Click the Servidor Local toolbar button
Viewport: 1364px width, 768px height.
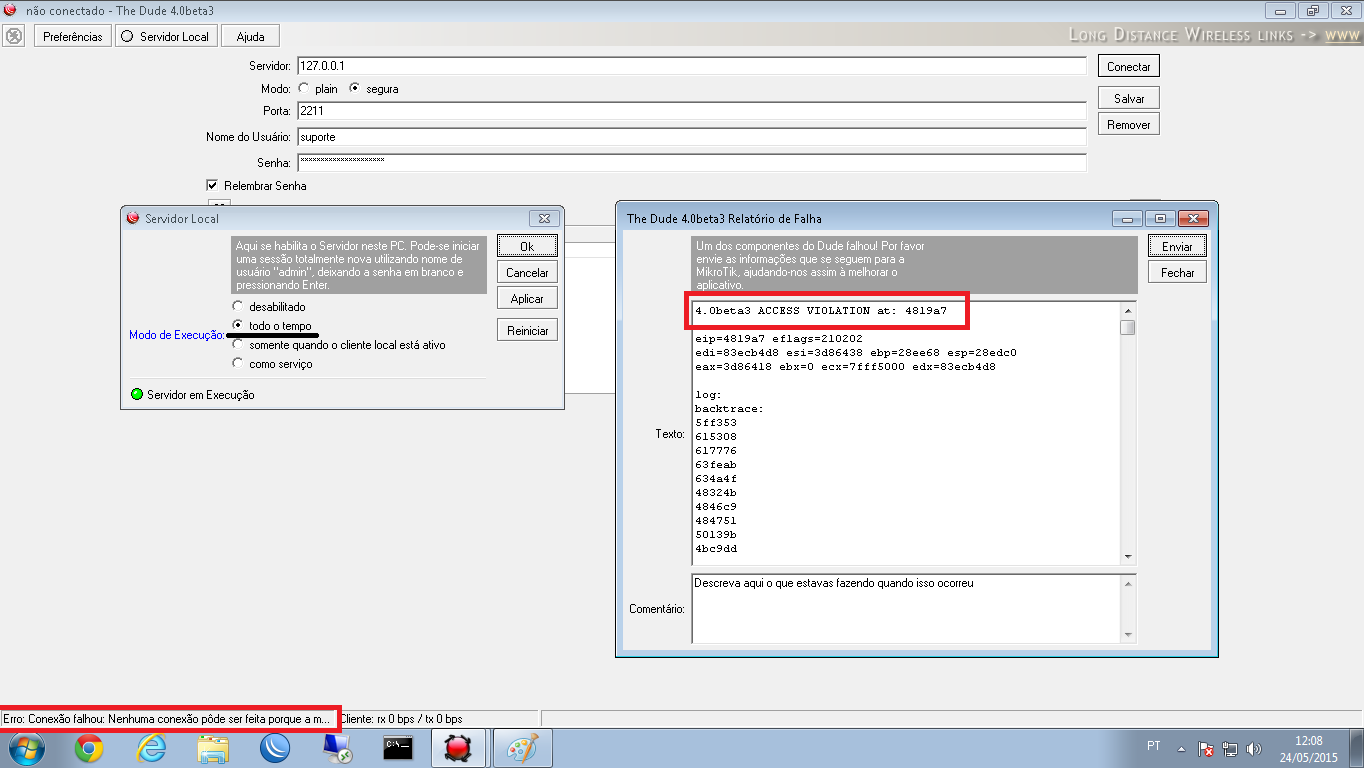(165, 37)
